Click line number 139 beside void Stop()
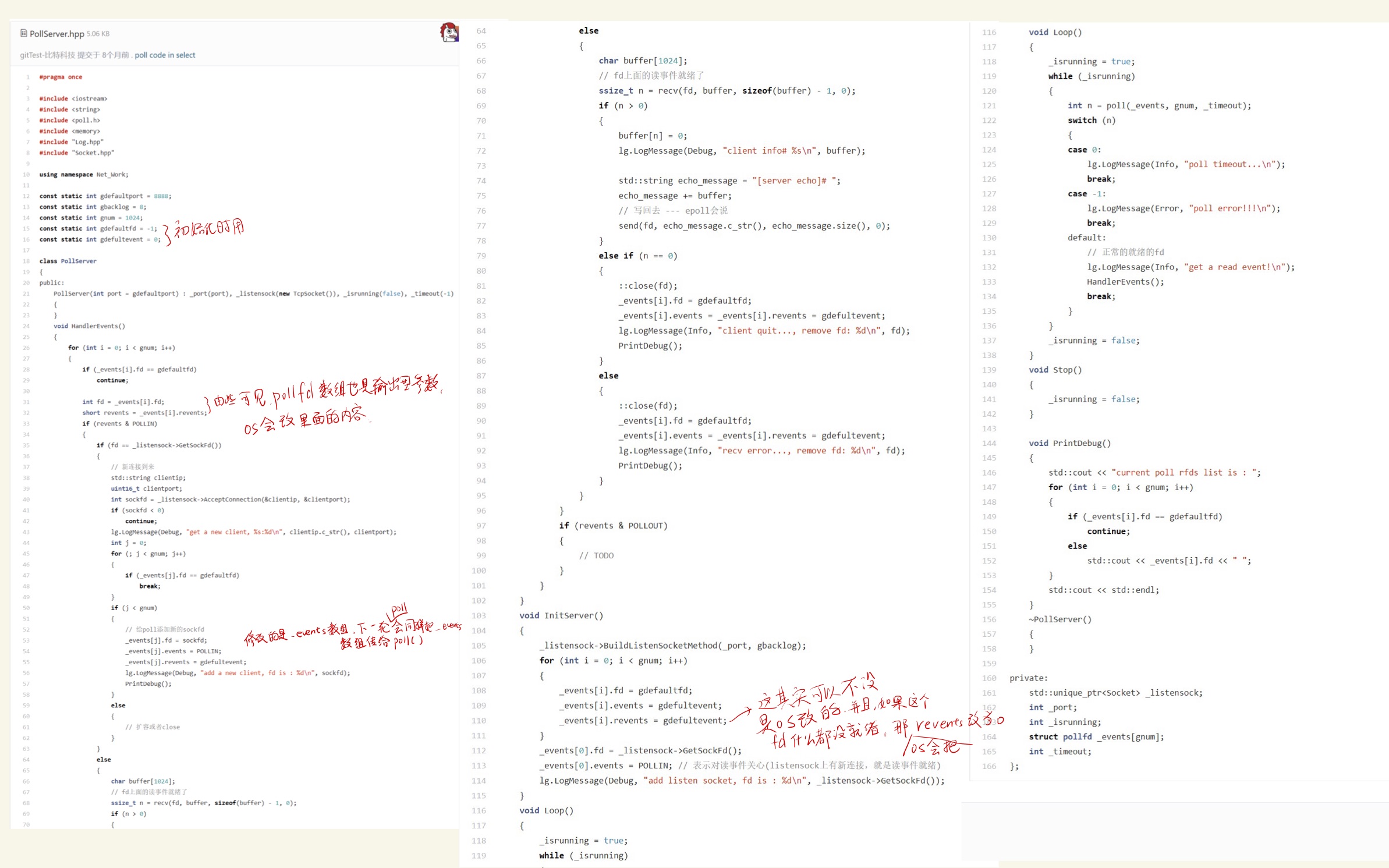Screen dimensions: 1389x868 pyautogui.click(x=989, y=370)
